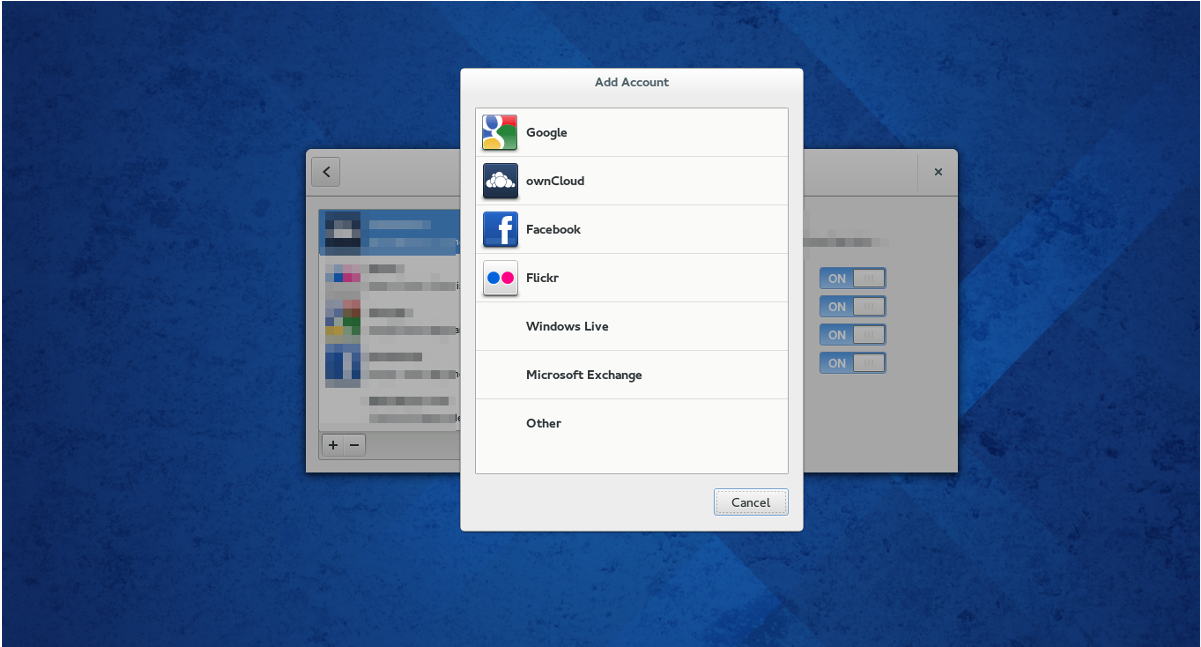The width and height of the screenshot is (1201, 647).
Task: Select the Flickr dots icon
Action: point(500,278)
